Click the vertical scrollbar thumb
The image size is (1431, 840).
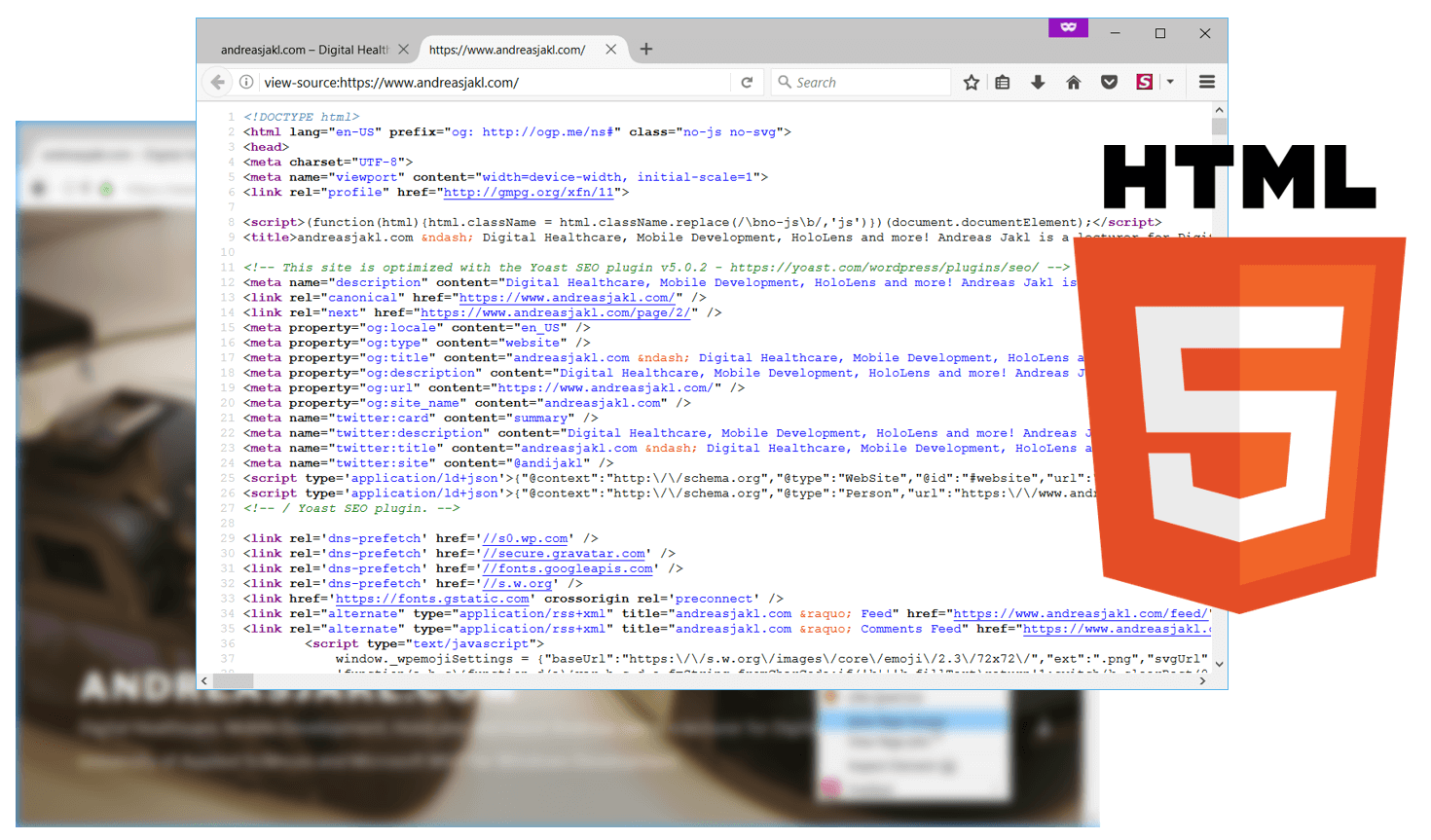[1219, 127]
